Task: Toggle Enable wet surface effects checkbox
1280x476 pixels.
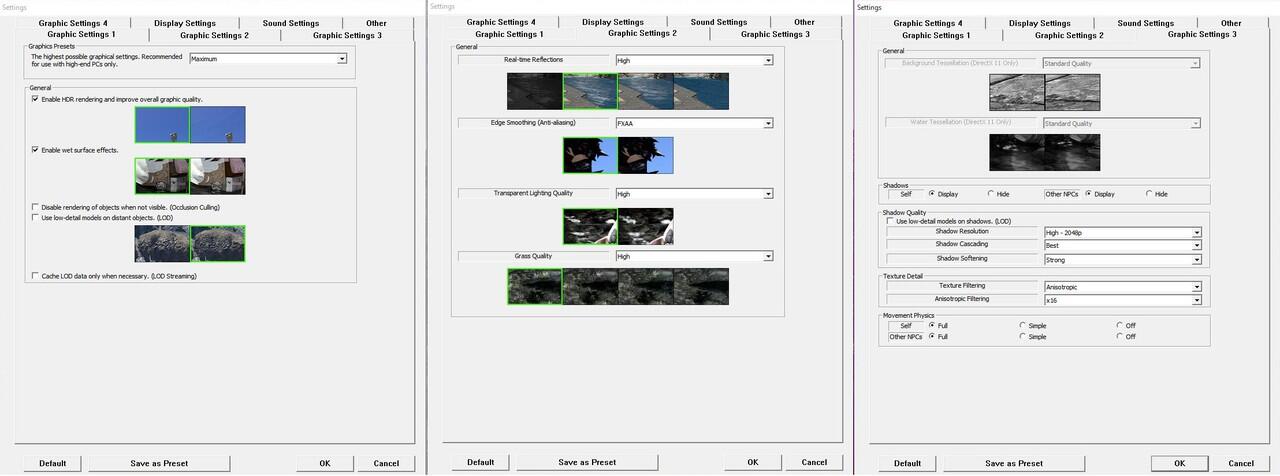Action: 35,150
